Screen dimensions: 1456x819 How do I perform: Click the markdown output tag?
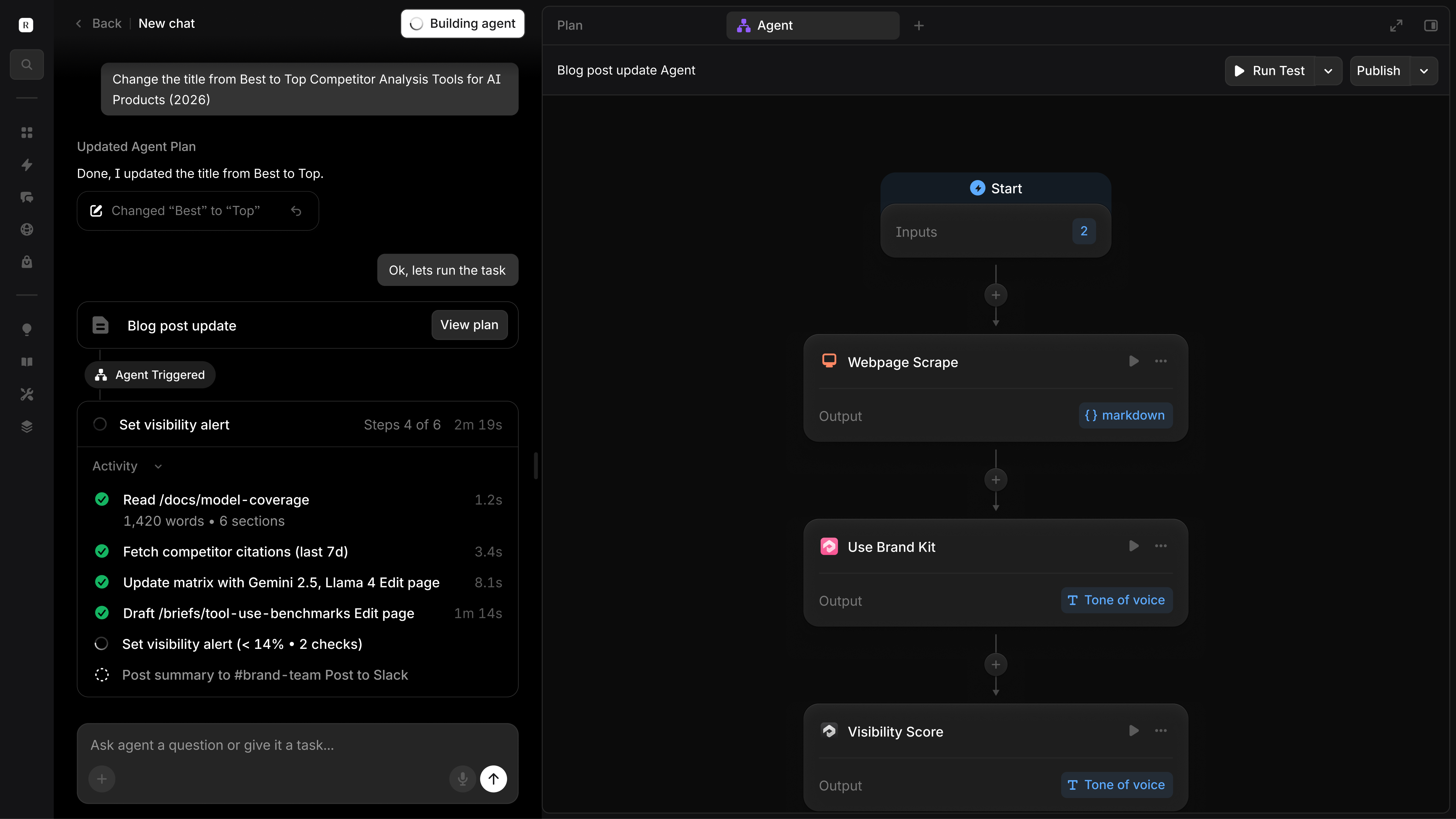pos(1125,416)
